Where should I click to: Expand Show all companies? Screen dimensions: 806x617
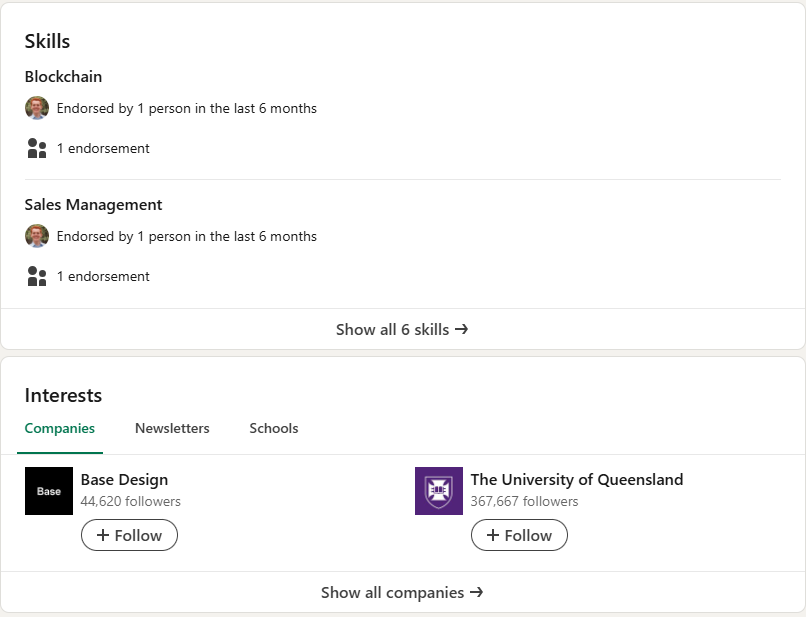[x=402, y=592]
